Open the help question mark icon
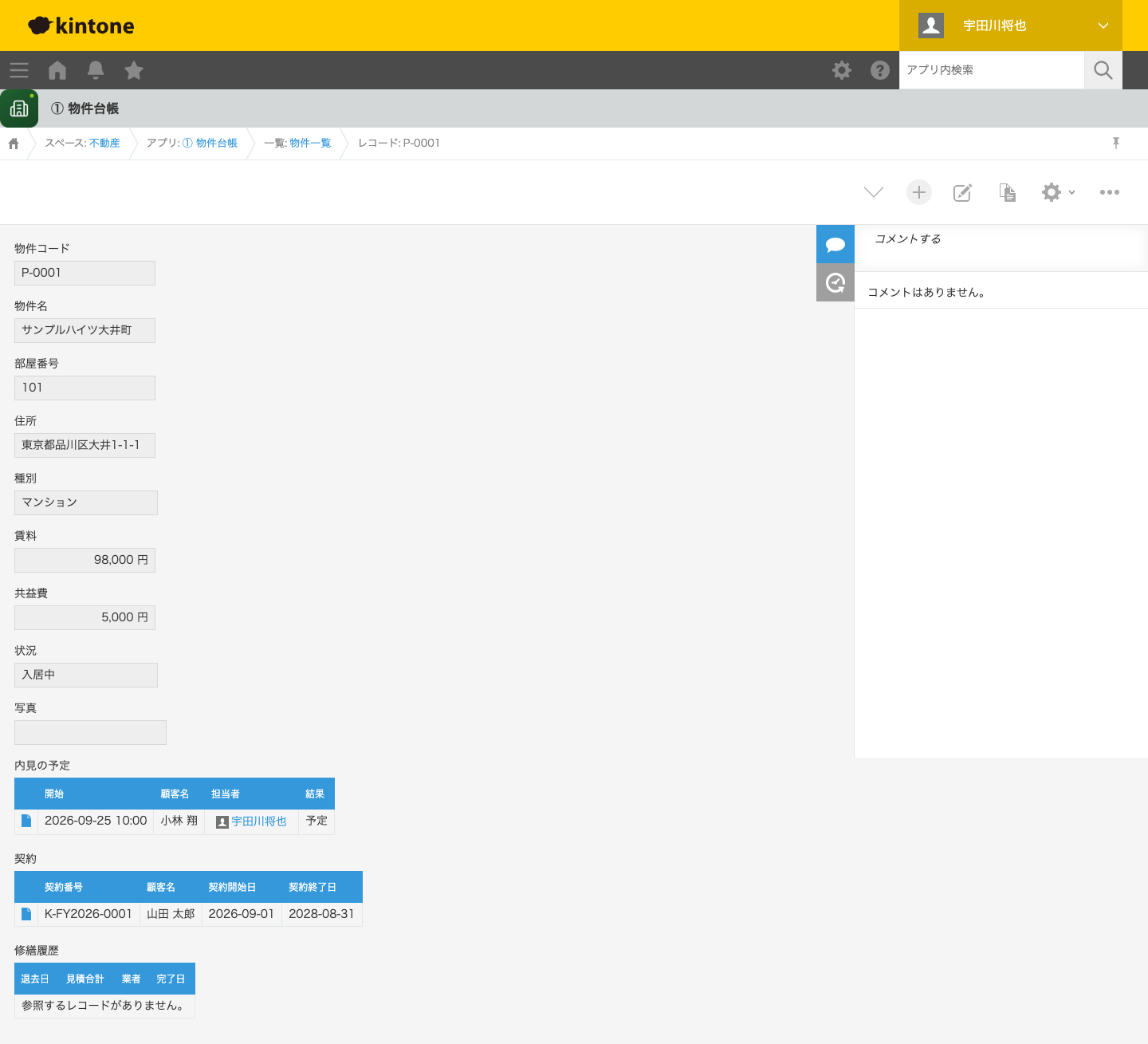The image size is (1148, 1044). click(x=880, y=70)
